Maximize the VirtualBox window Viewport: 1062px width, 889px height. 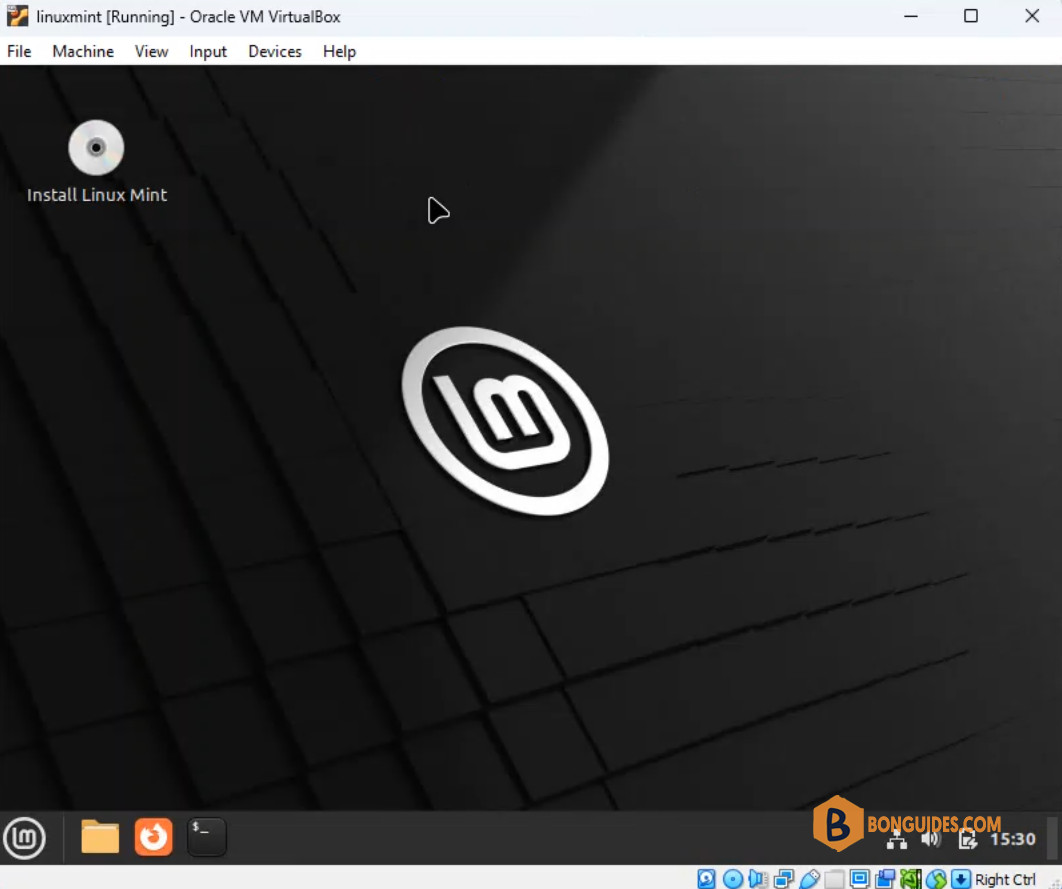click(971, 16)
